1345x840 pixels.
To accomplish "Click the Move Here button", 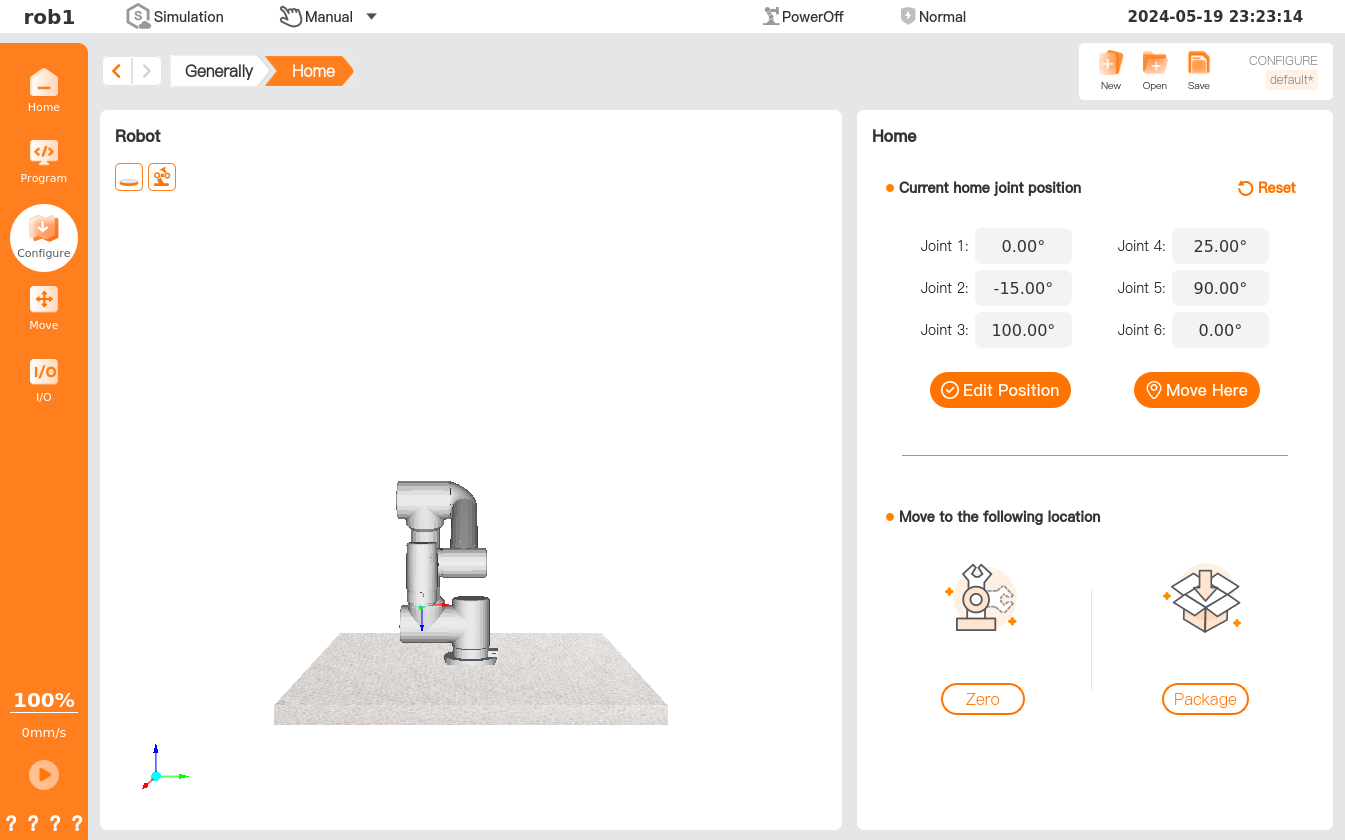I will (1196, 390).
